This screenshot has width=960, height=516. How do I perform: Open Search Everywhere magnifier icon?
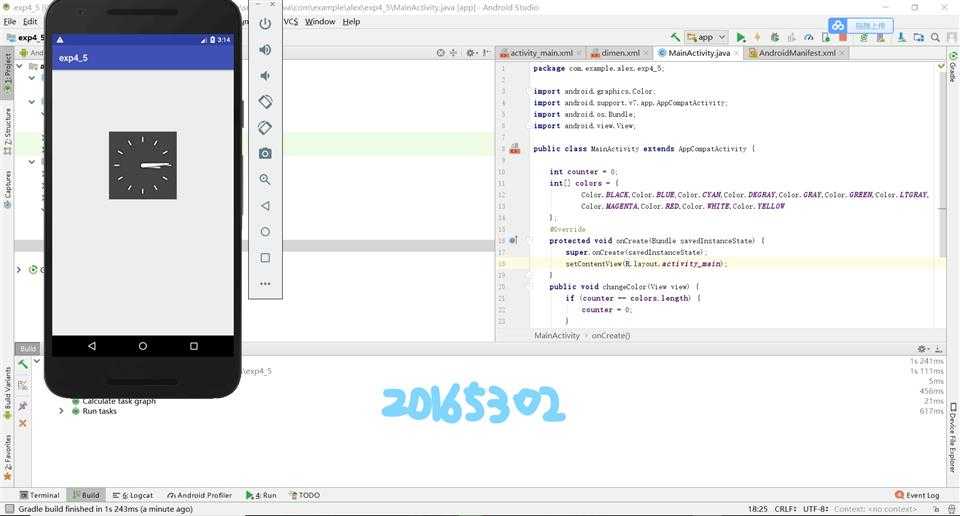[936, 37]
